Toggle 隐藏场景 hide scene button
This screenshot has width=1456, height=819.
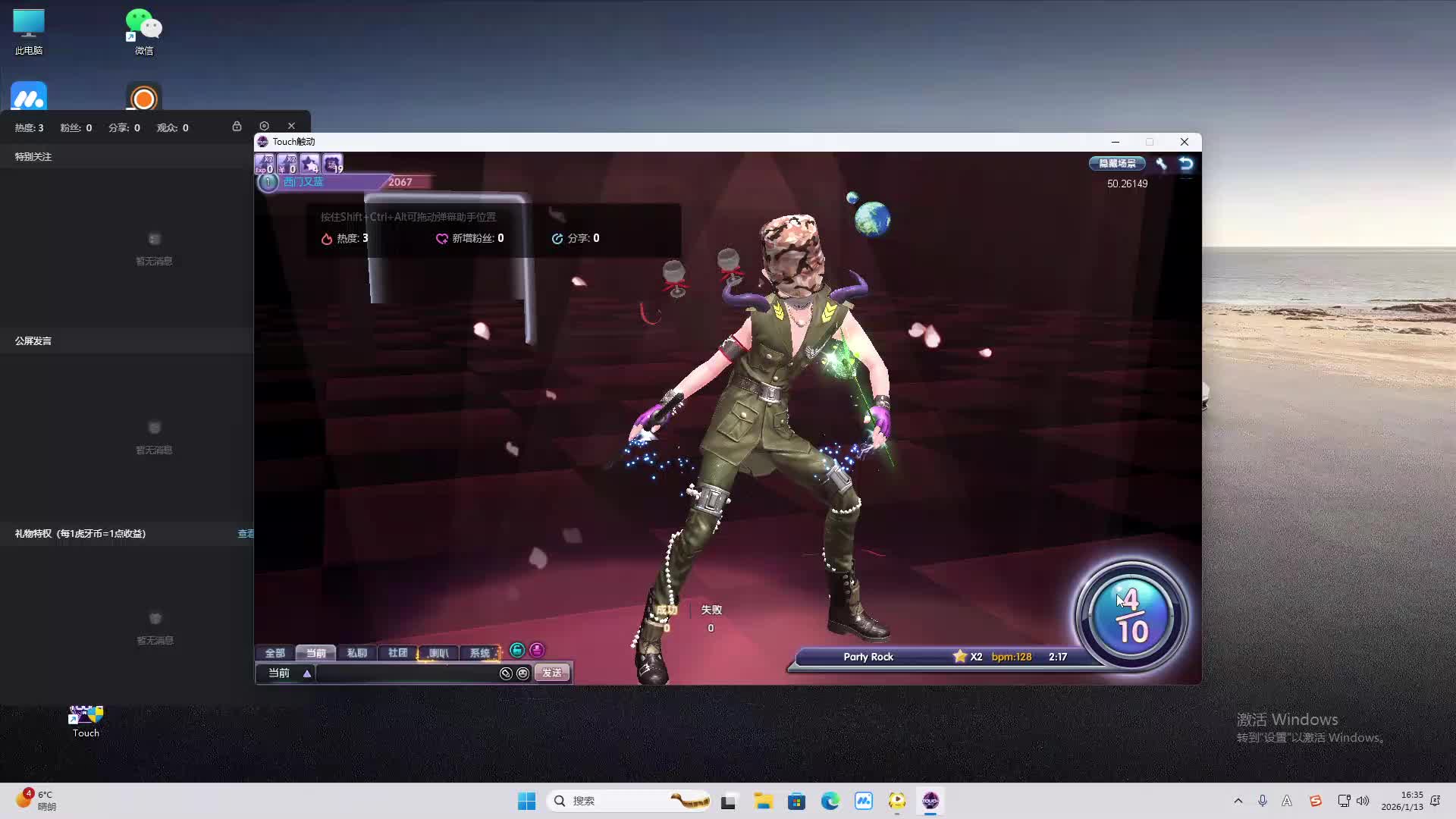(1117, 163)
